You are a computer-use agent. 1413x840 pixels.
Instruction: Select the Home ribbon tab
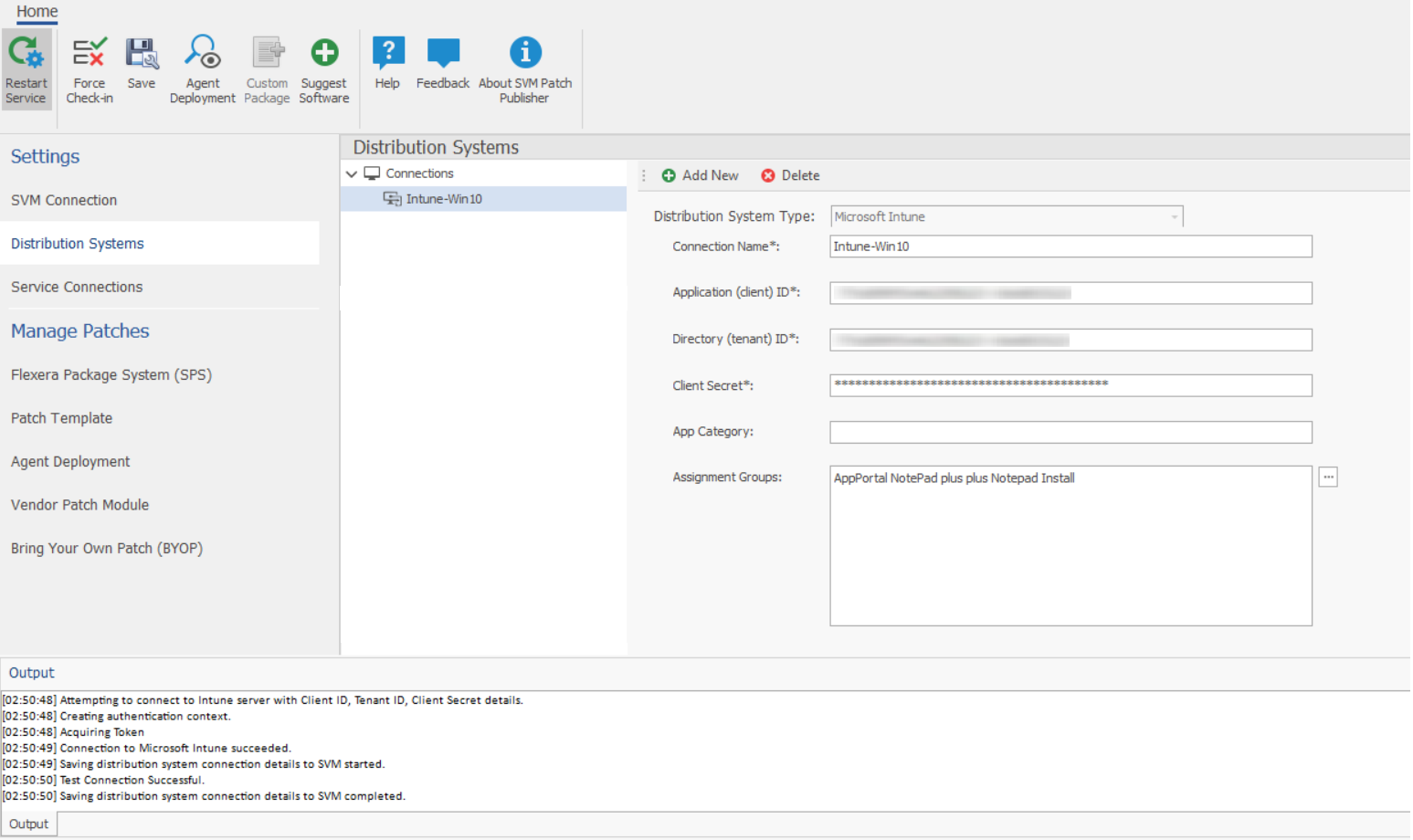(x=37, y=12)
